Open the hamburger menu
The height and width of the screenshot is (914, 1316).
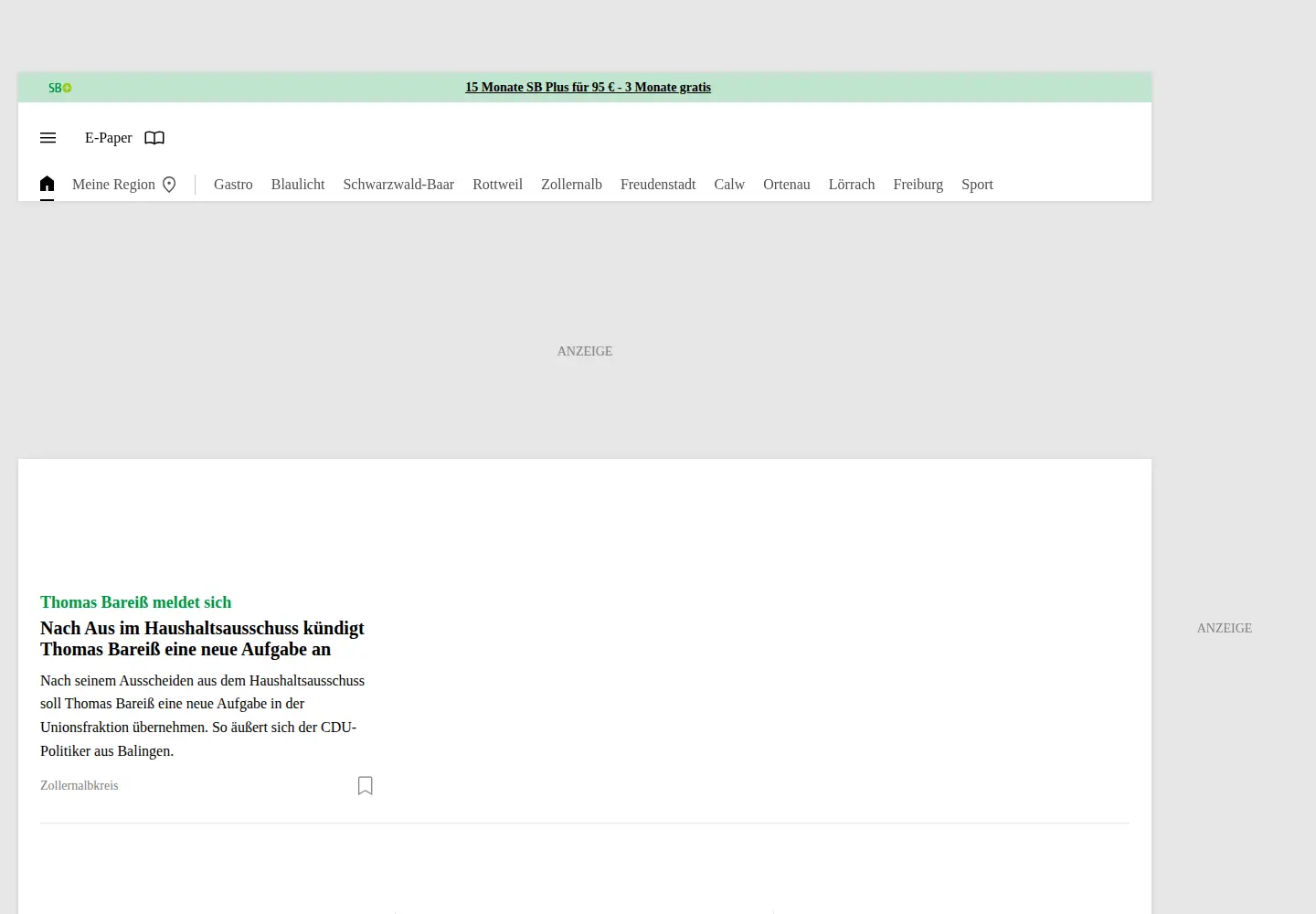coord(48,138)
